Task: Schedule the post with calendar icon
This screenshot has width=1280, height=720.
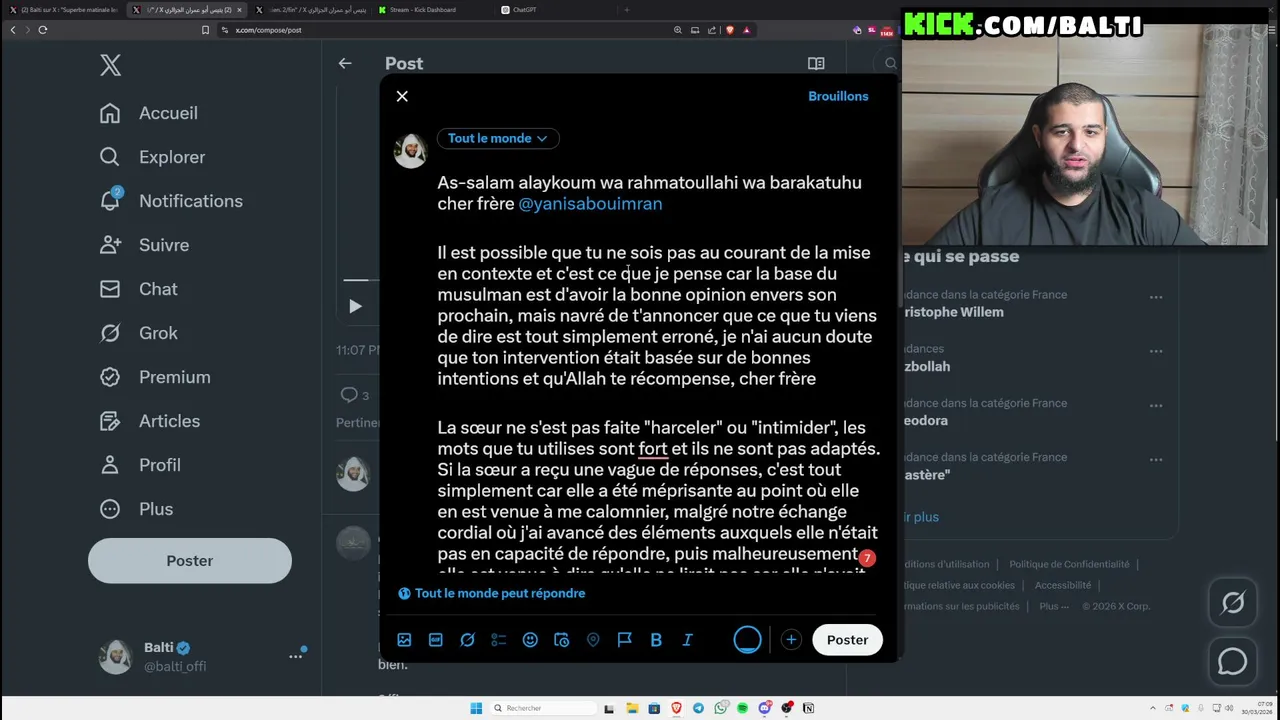Action: pos(561,640)
